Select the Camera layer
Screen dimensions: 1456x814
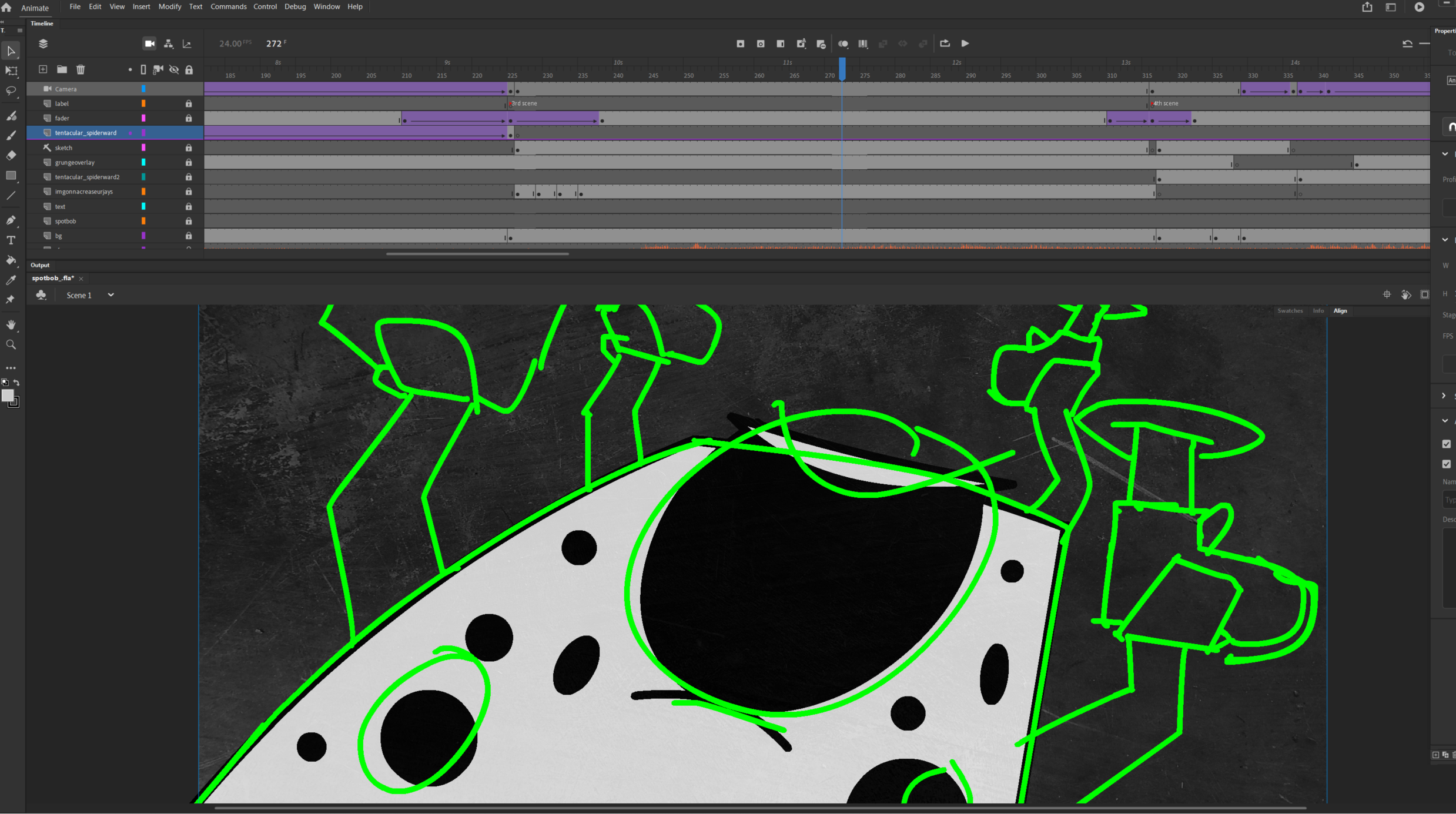tap(115, 89)
